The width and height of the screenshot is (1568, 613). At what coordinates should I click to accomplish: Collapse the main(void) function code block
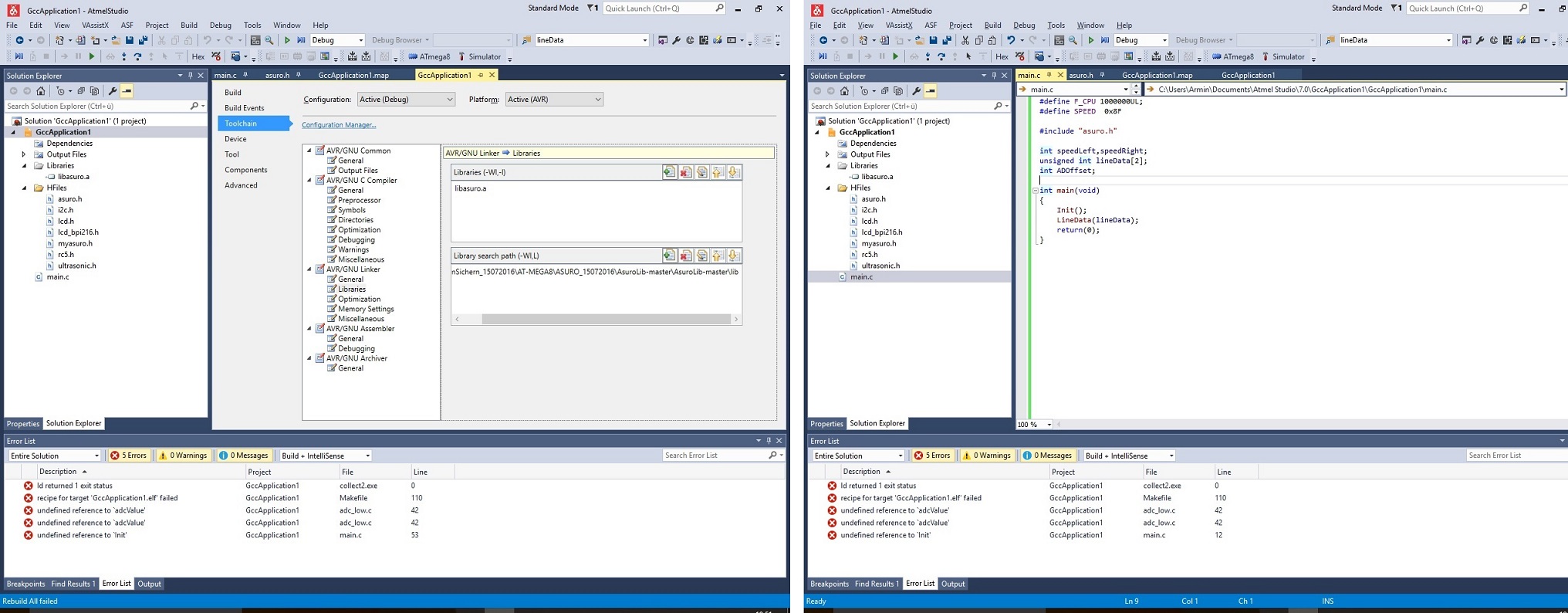tap(1036, 191)
